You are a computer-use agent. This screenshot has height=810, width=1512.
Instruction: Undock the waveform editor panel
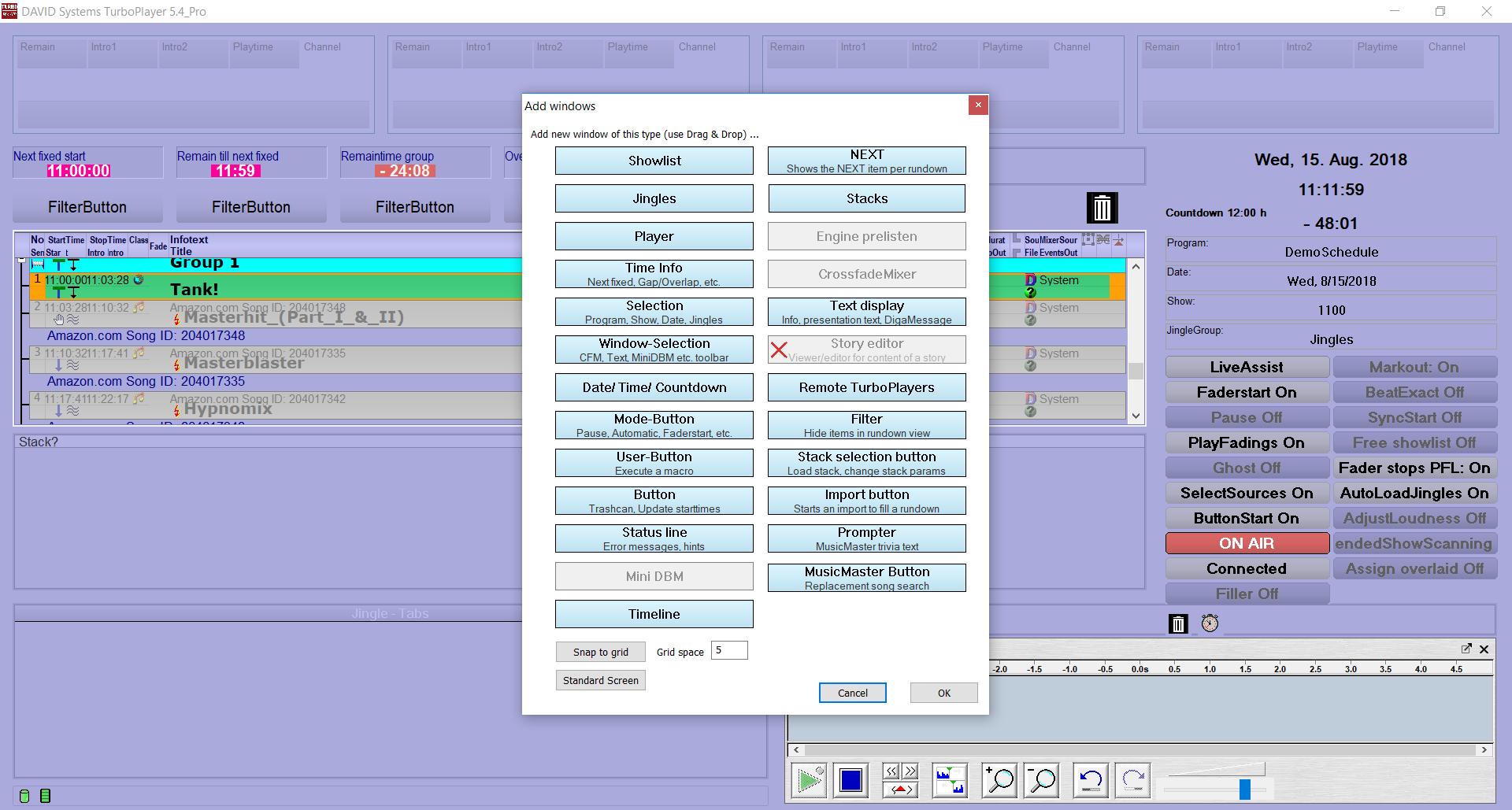click(1466, 649)
